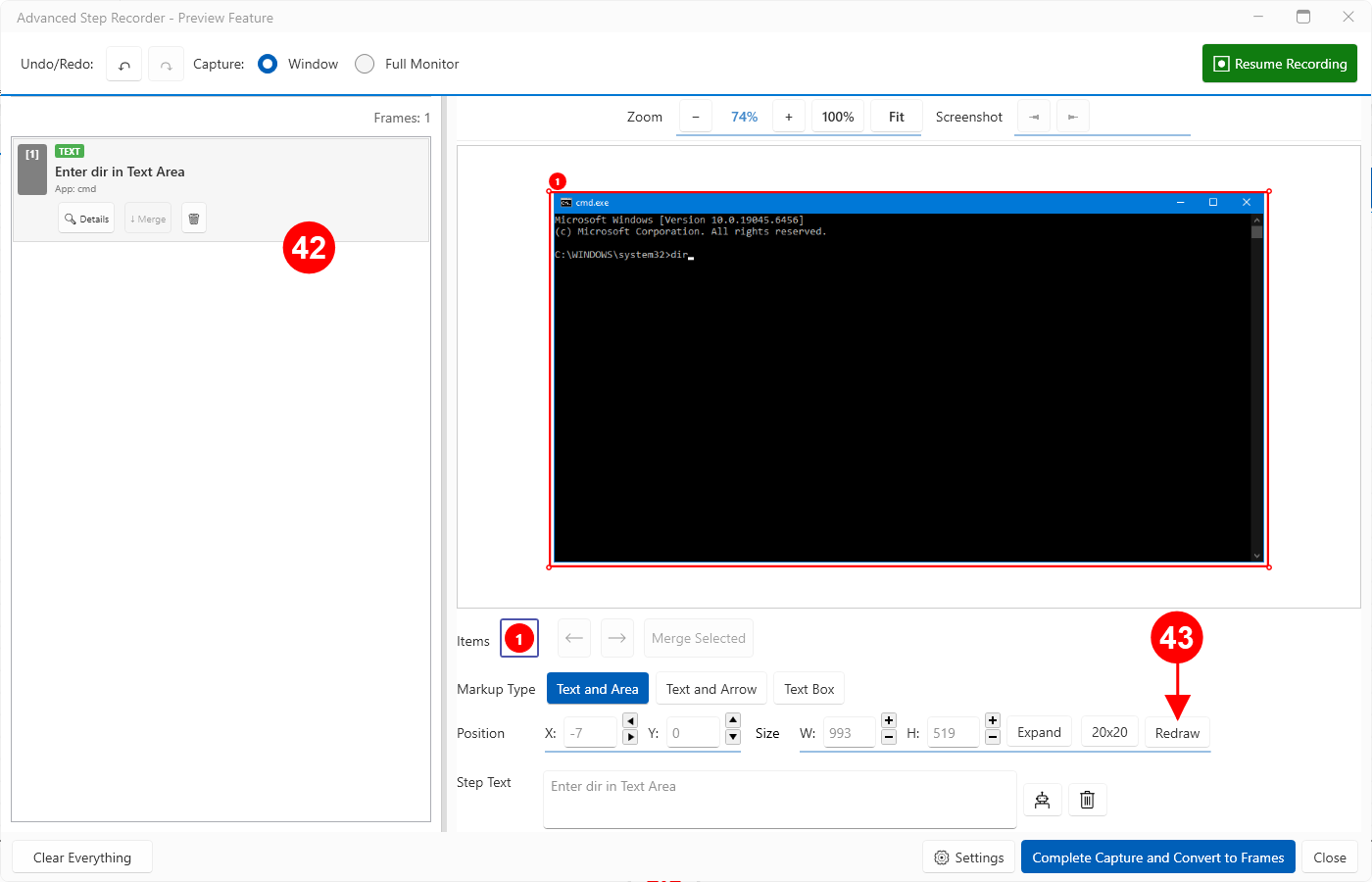
Task: Increase the width with the plus stepper
Action: tap(889, 720)
